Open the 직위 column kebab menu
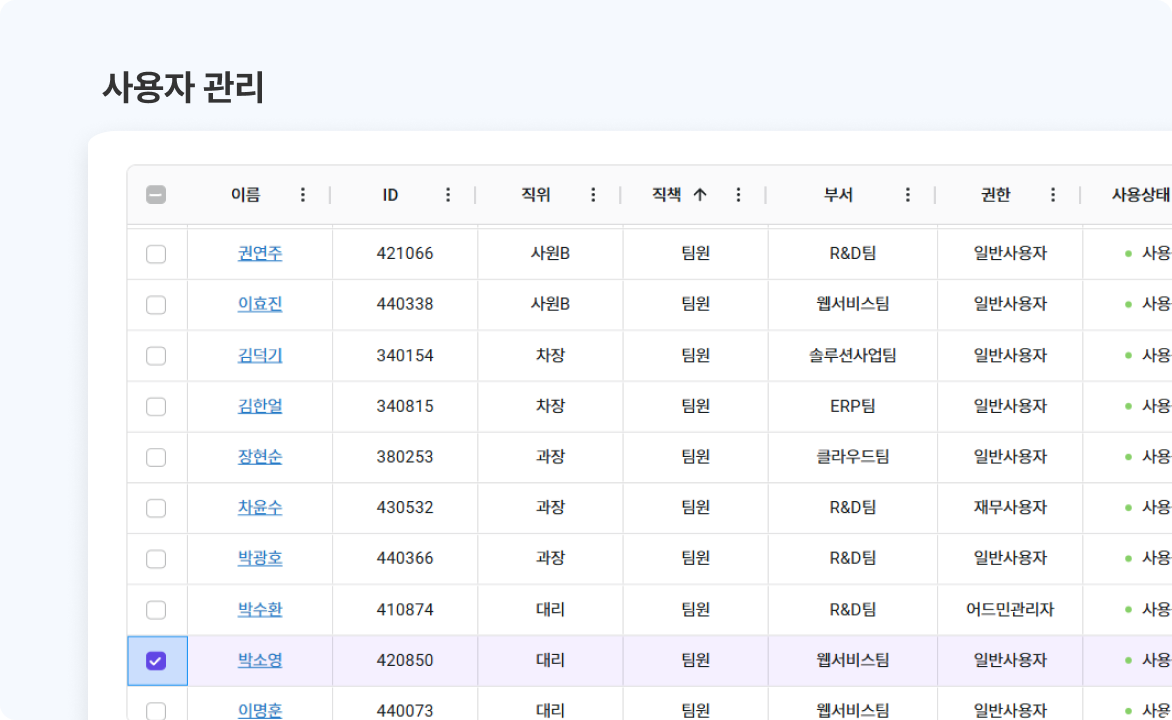This screenshot has width=1172, height=720. click(x=593, y=195)
